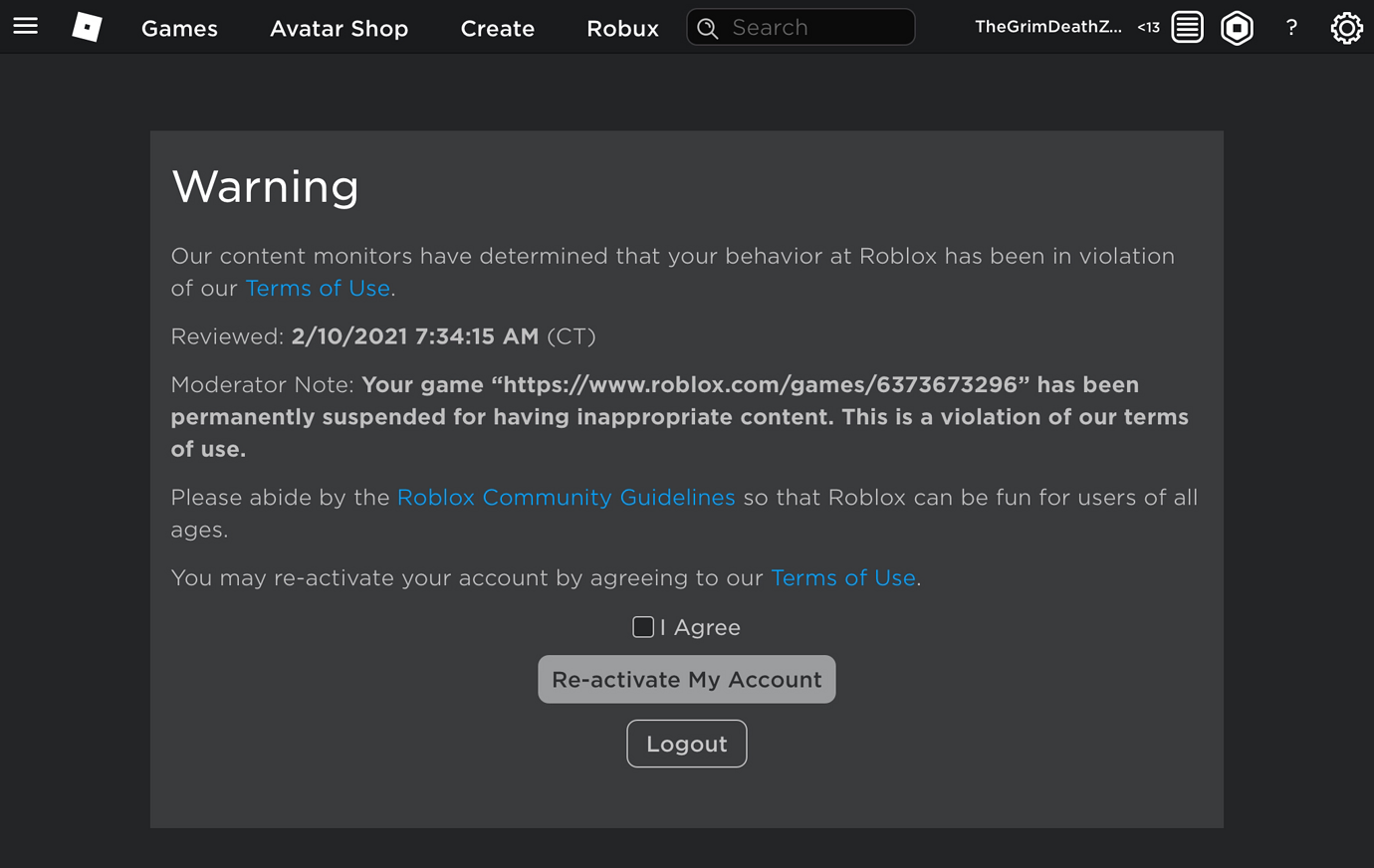Open the Avatar Shop page
The image size is (1374, 868).
point(339,29)
